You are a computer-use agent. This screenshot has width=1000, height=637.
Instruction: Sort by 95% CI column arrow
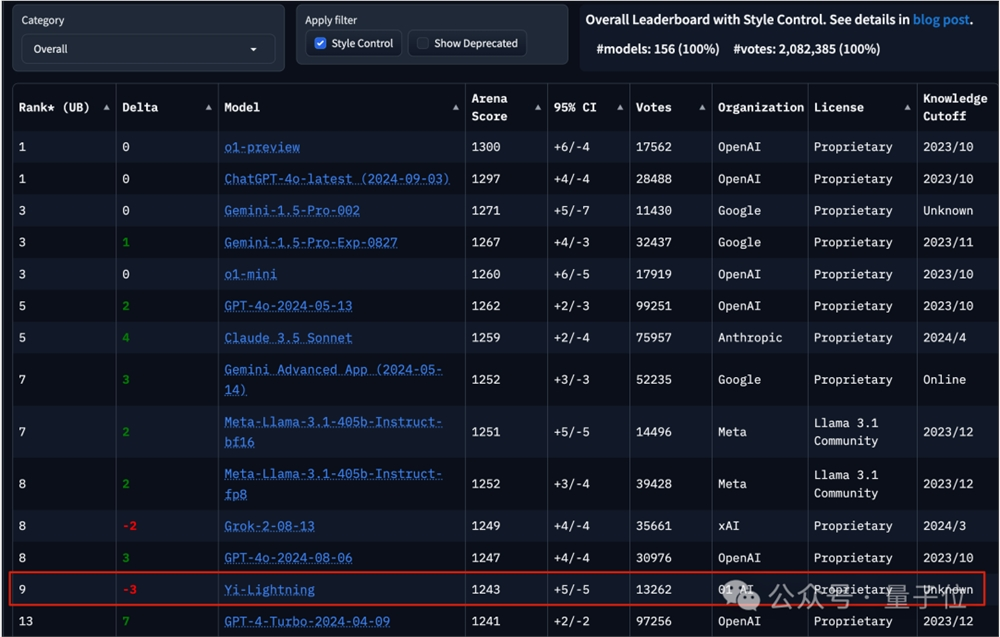(620, 108)
